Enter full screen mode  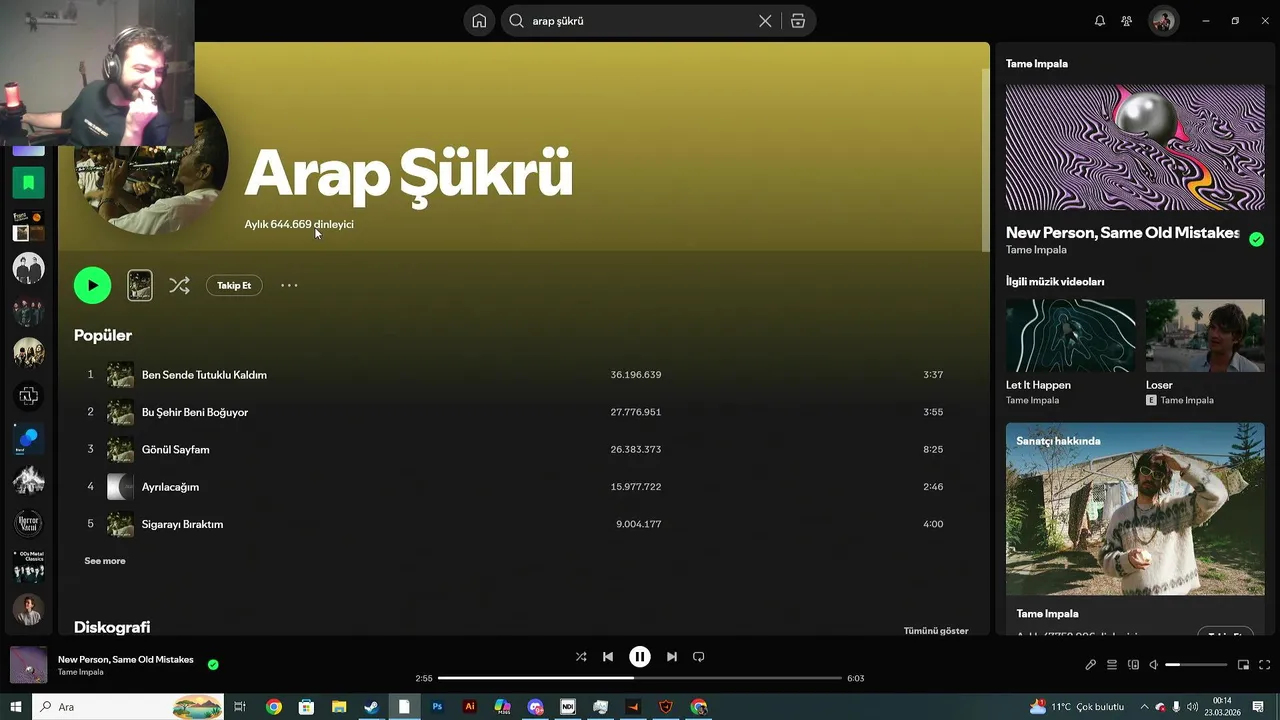point(1265,665)
